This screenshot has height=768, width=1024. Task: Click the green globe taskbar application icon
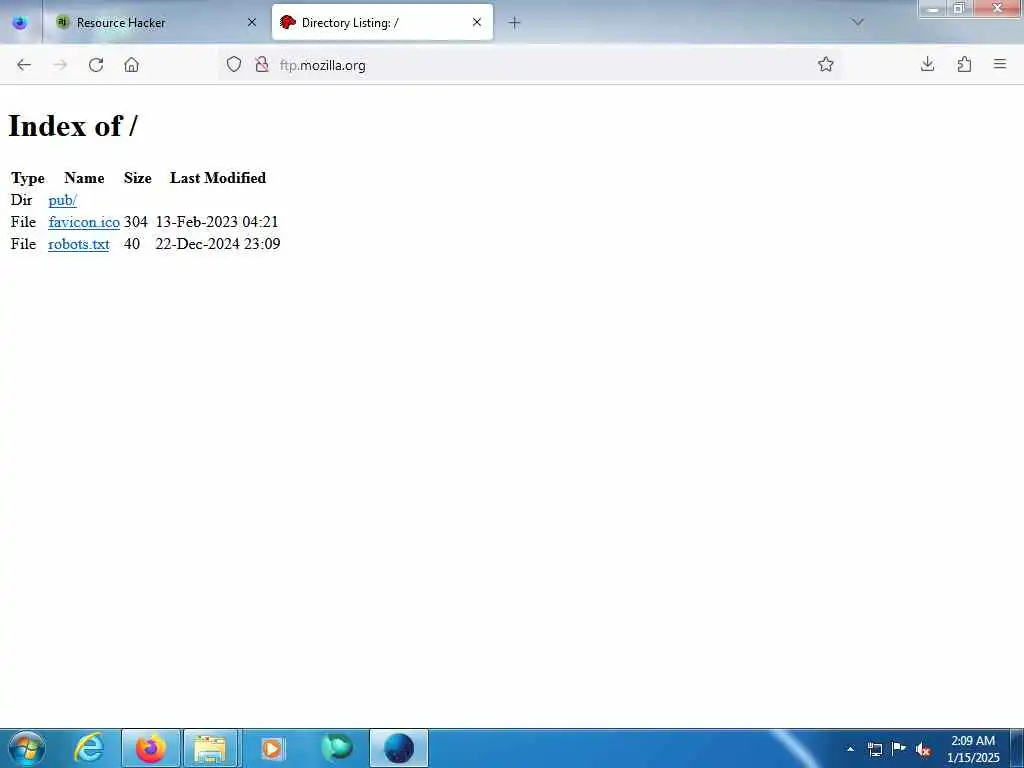point(337,748)
